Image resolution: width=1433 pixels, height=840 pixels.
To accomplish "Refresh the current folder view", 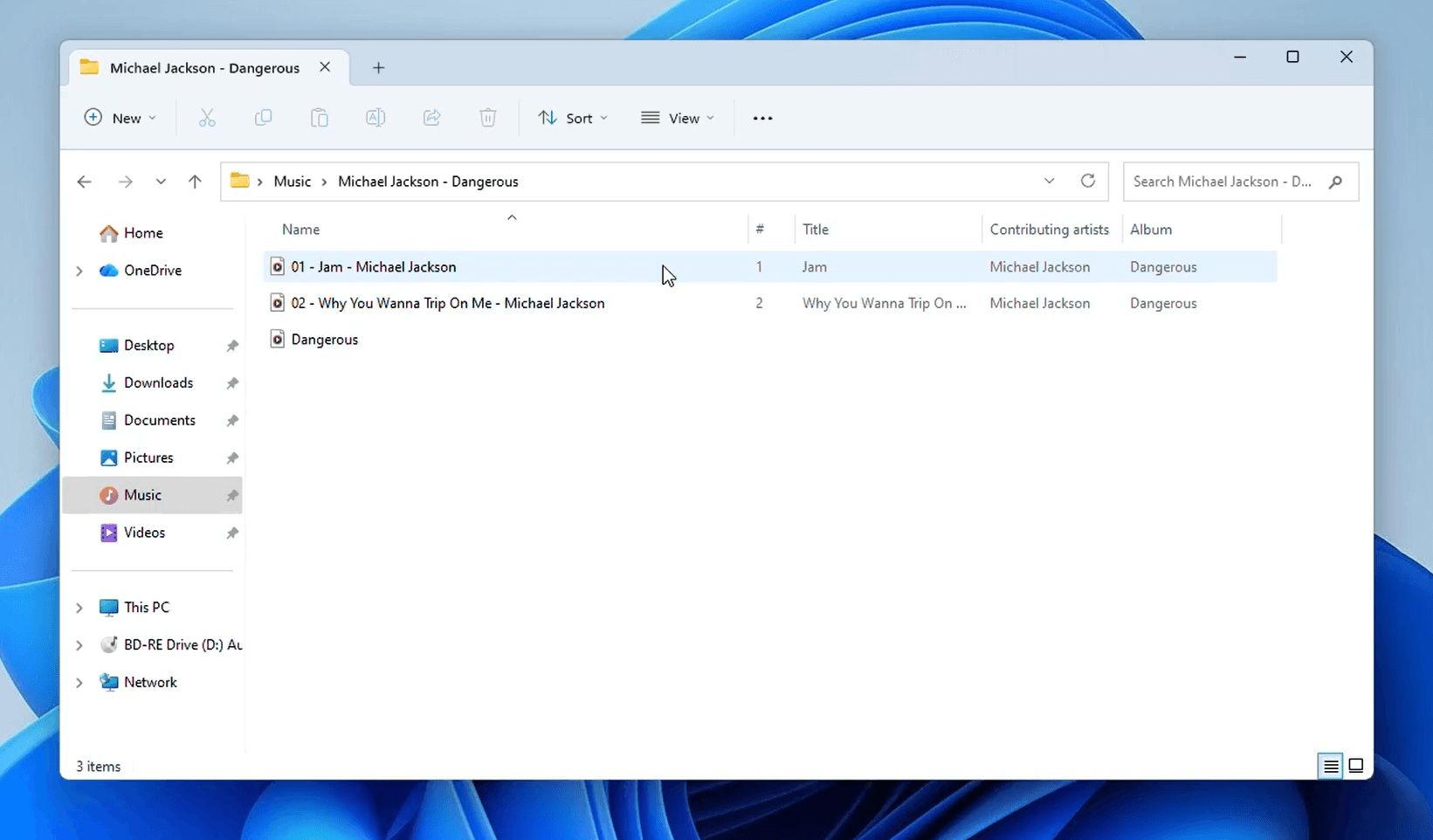I will coord(1087,181).
